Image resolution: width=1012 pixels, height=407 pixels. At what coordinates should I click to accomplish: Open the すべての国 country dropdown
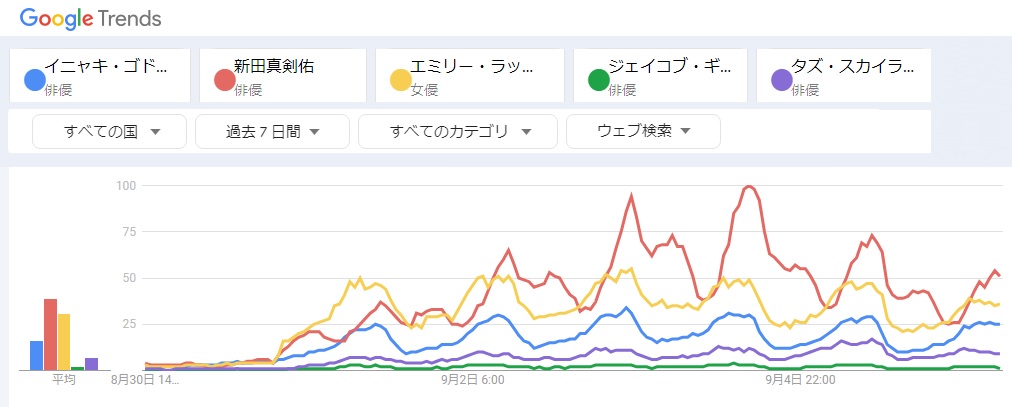coord(110,131)
